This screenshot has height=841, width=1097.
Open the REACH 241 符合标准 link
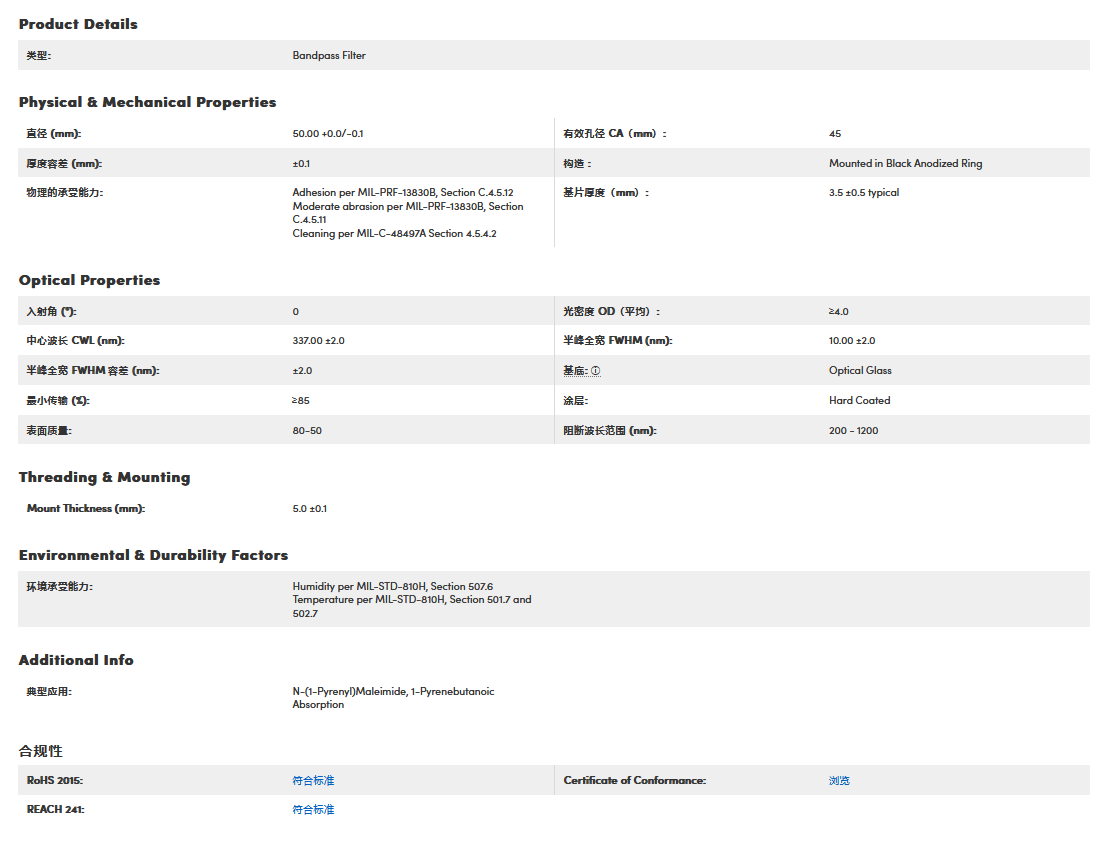313,809
